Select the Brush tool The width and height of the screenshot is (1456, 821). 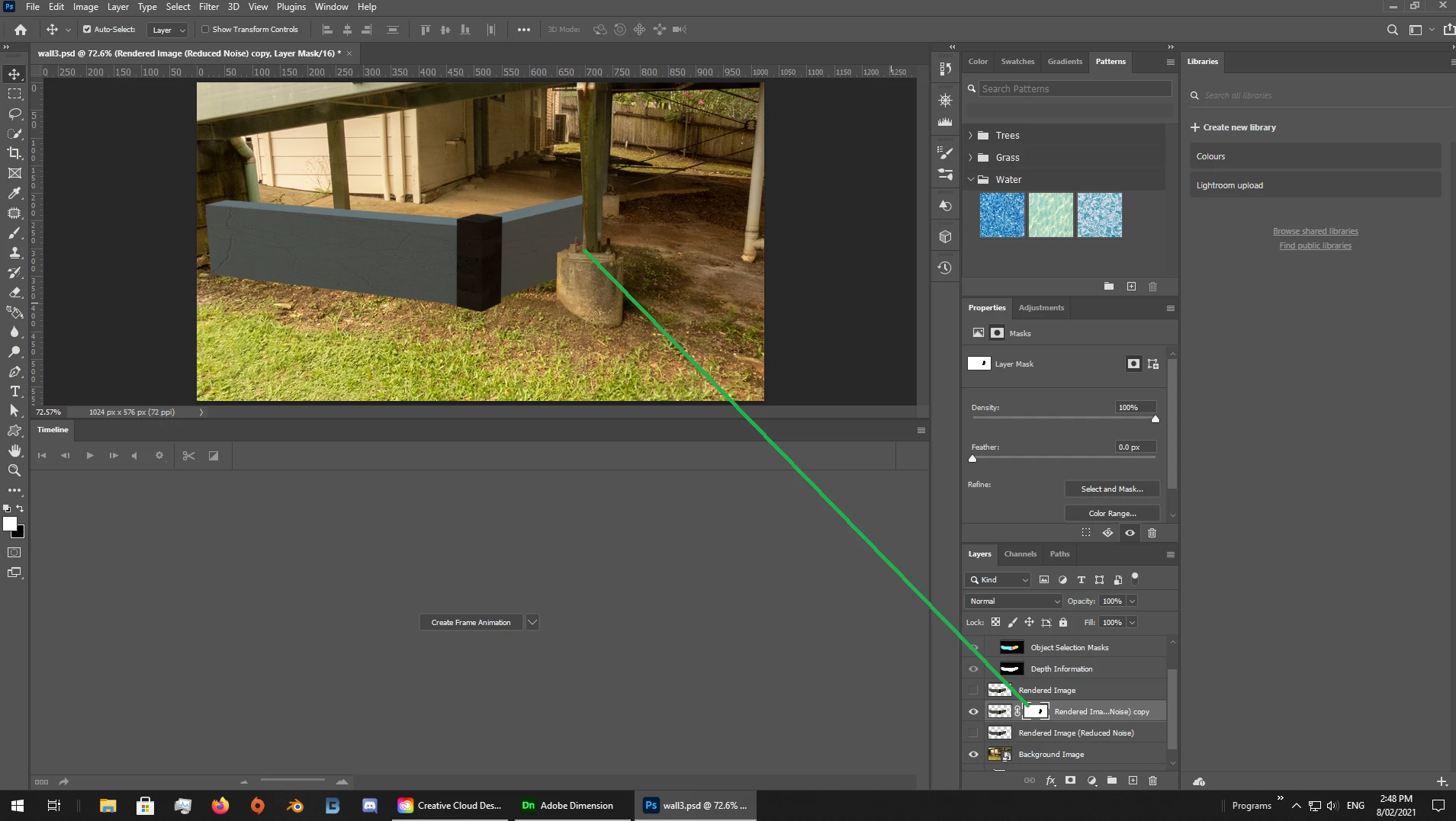point(14,233)
